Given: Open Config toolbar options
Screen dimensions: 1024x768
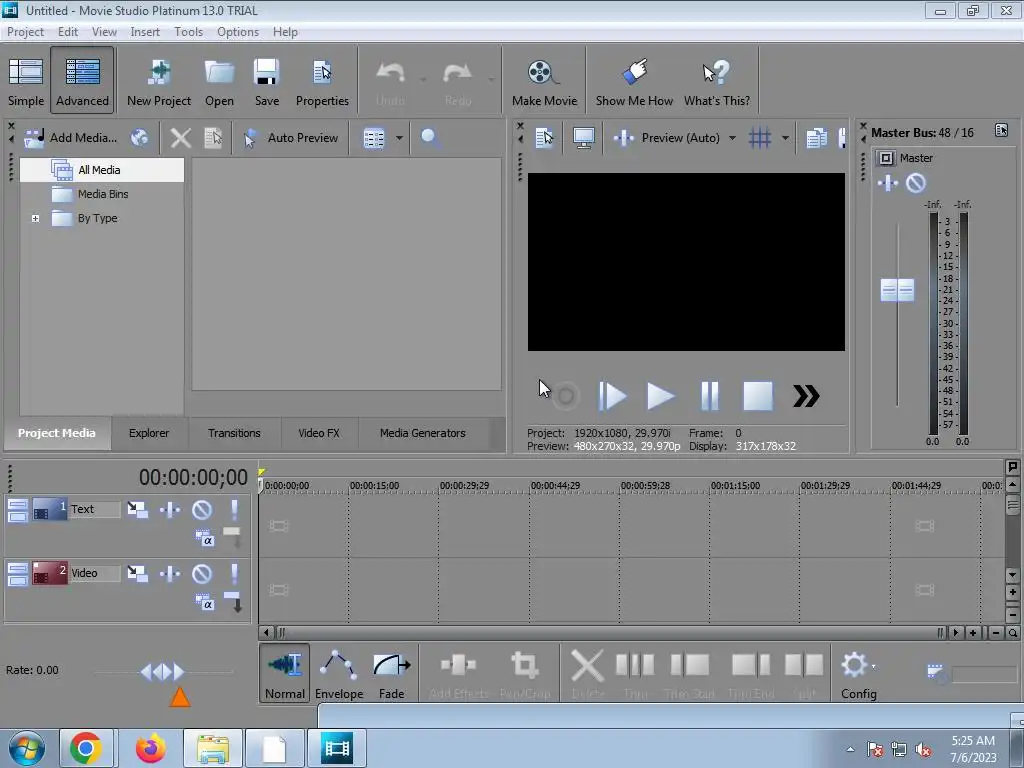Looking at the screenshot, I should (859, 673).
